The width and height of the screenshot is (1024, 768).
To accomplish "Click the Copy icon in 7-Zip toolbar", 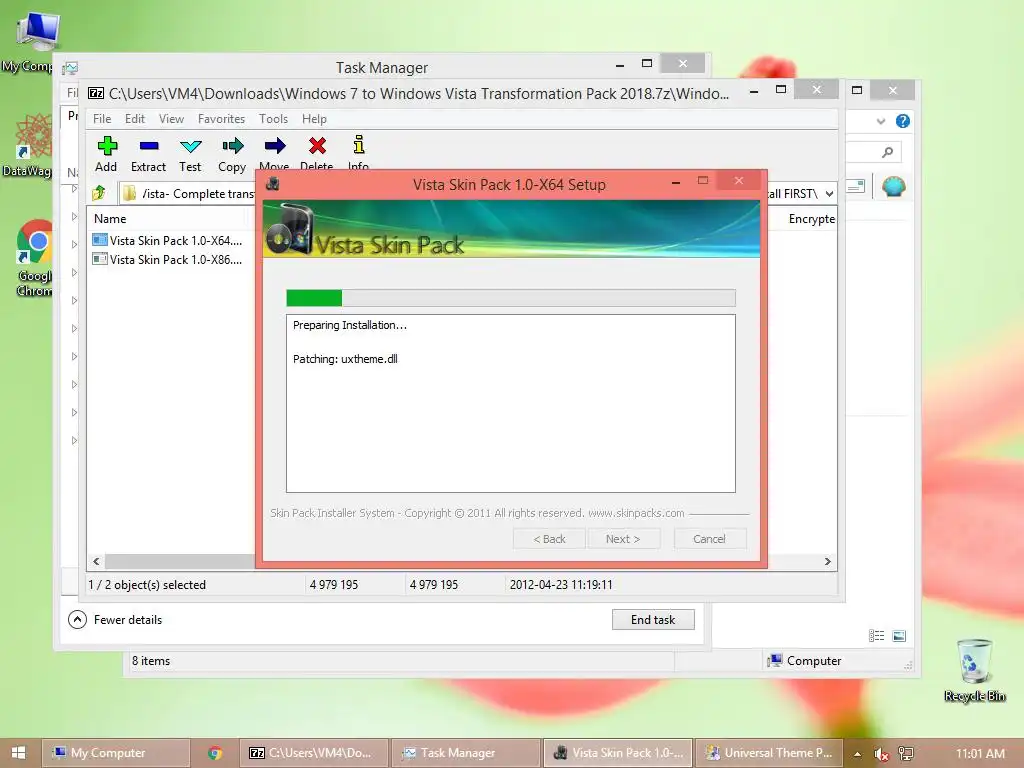I will click(x=232, y=146).
